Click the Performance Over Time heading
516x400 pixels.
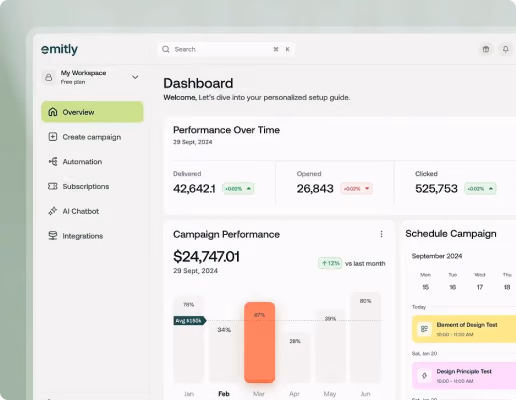click(x=226, y=130)
